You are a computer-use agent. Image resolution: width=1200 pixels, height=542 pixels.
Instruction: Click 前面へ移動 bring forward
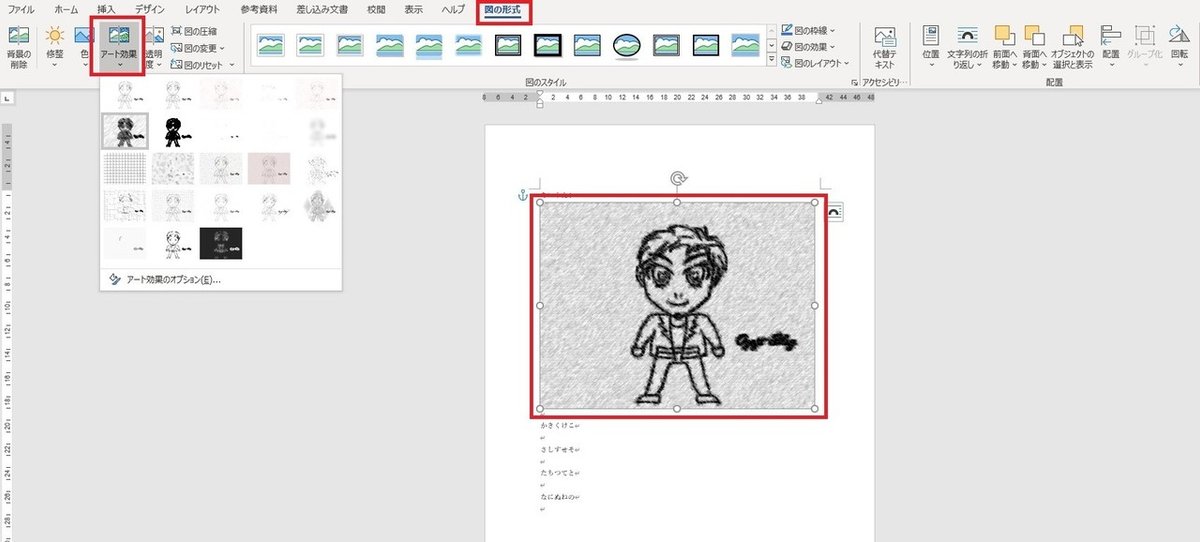(1003, 46)
